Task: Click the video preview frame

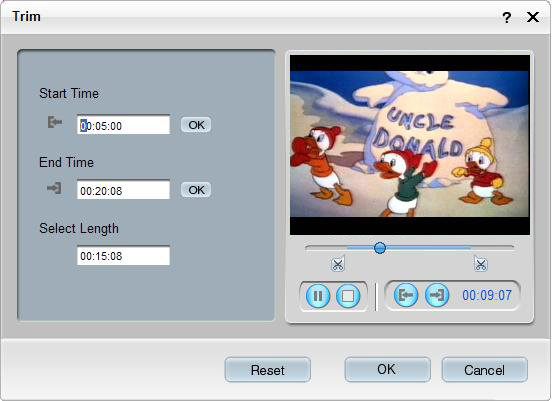Action: pyautogui.click(x=410, y=145)
